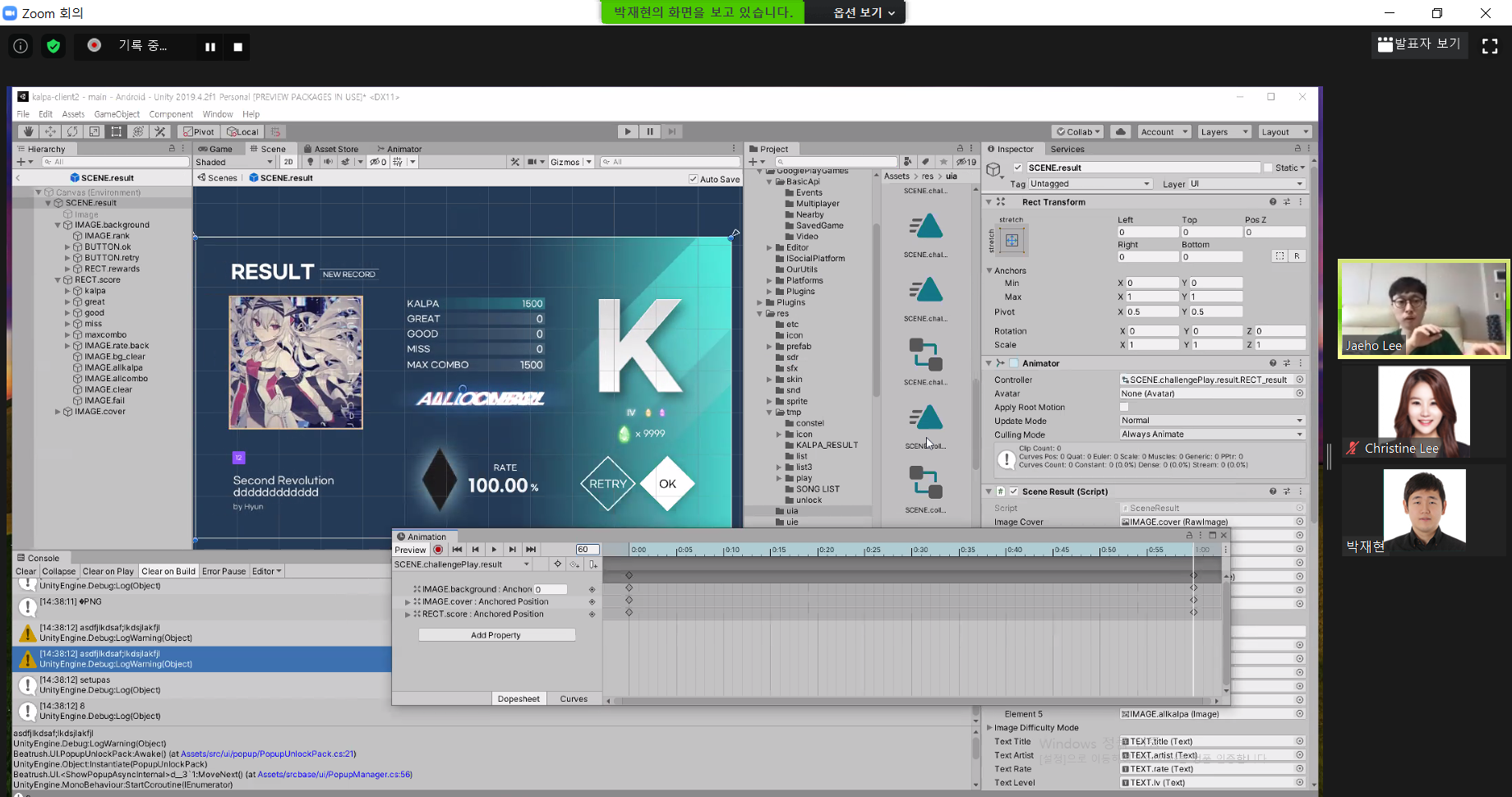Open the Culling Mode dropdown
This screenshot has width=1512, height=797.
click(1212, 435)
